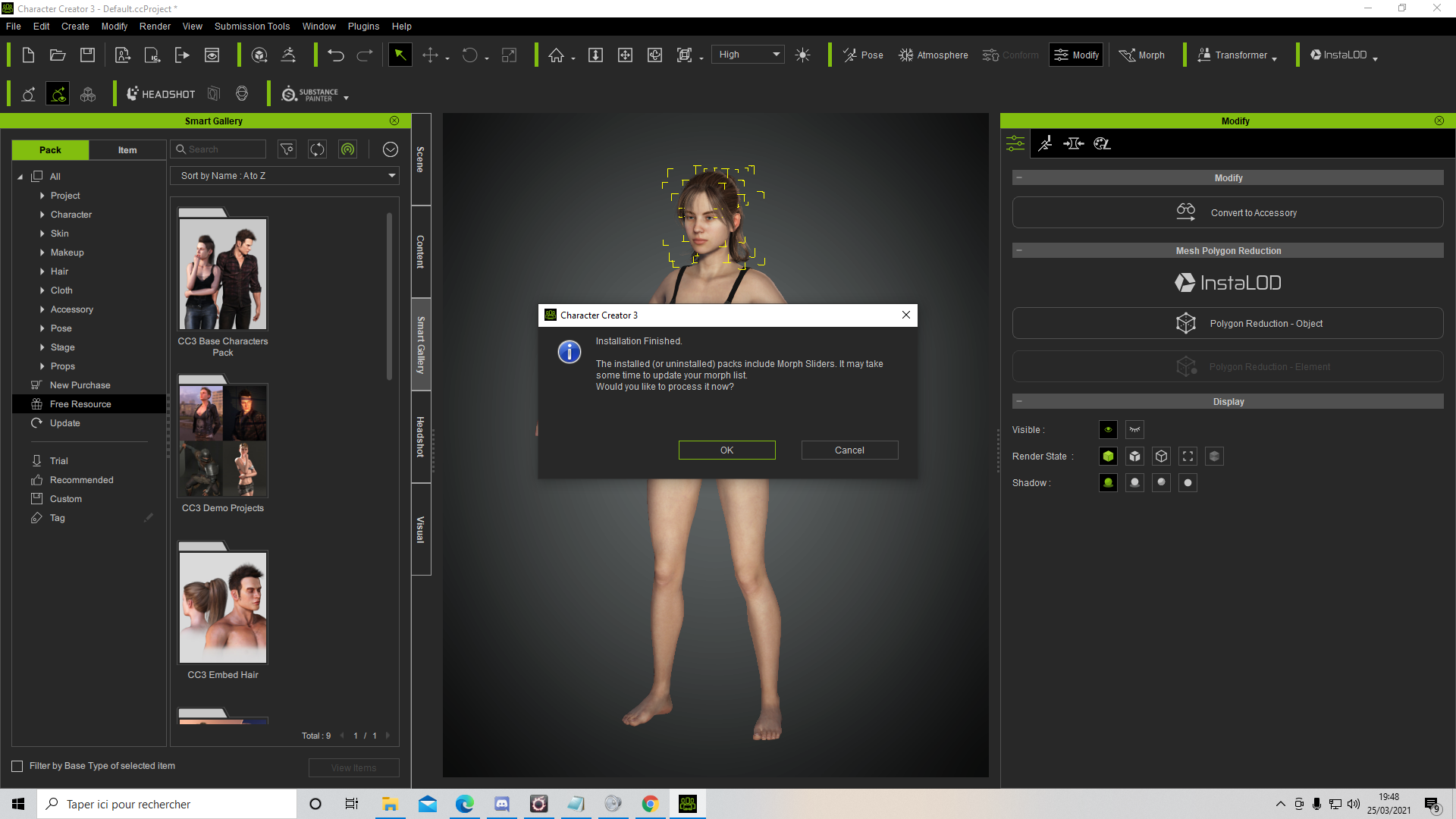This screenshot has height=819, width=1456.
Task: Open CC3 Base Characters Pack thumbnail
Action: tap(223, 274)
